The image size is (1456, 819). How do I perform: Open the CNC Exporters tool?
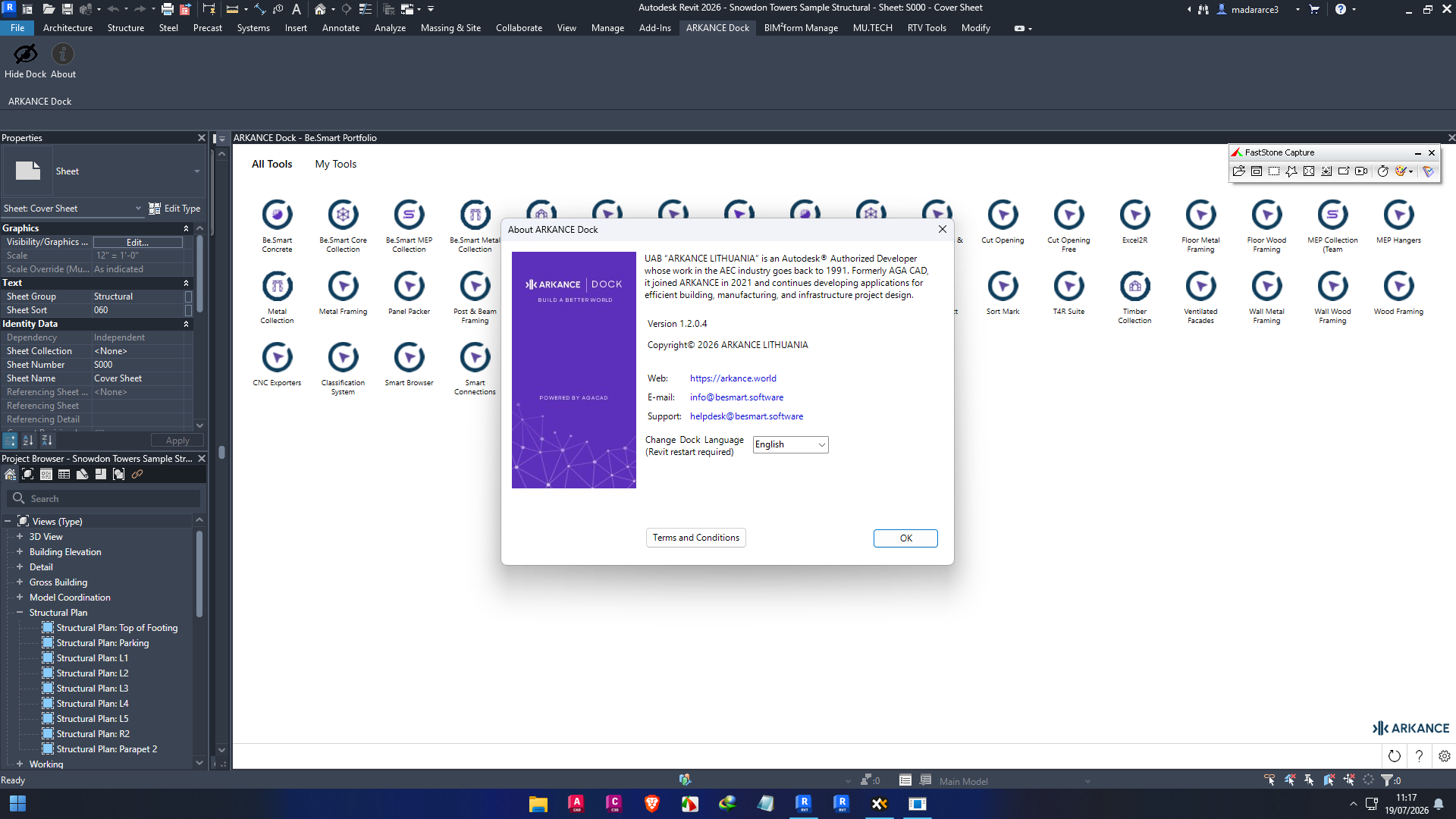point(277,364)
